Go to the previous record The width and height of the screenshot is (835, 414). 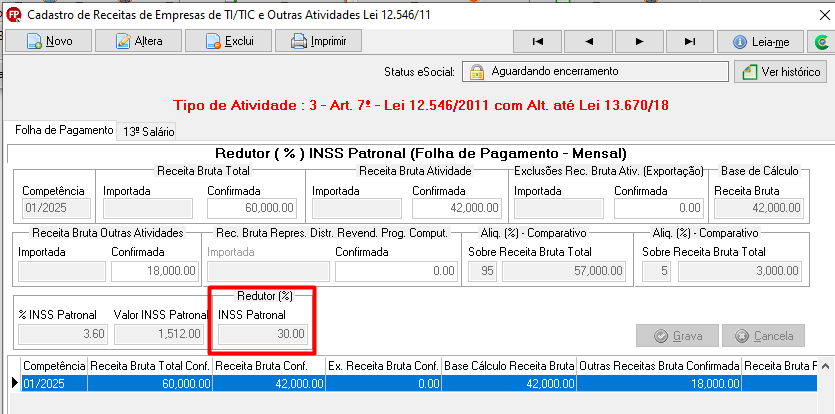pyautogui.click(x=588, y=42)
